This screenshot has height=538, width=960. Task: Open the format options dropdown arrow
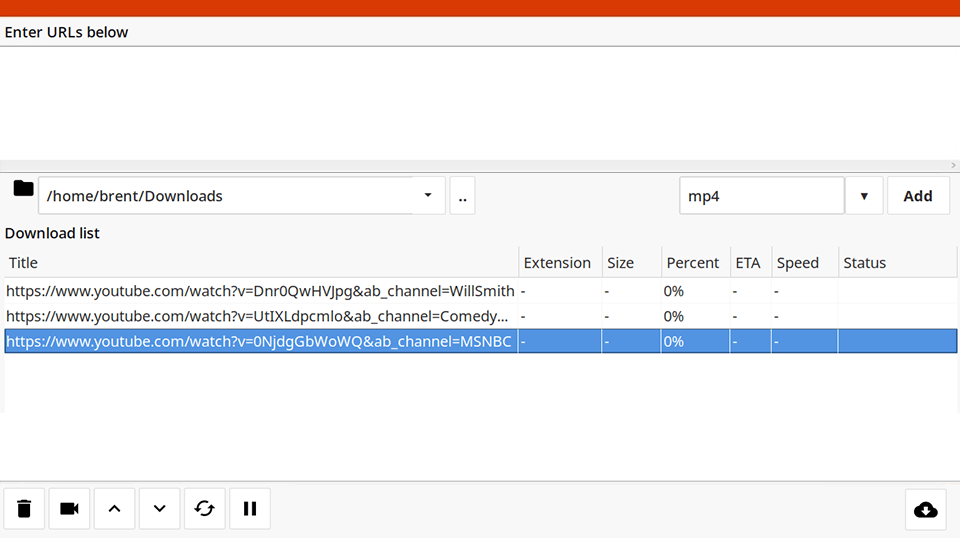point(864,196)
